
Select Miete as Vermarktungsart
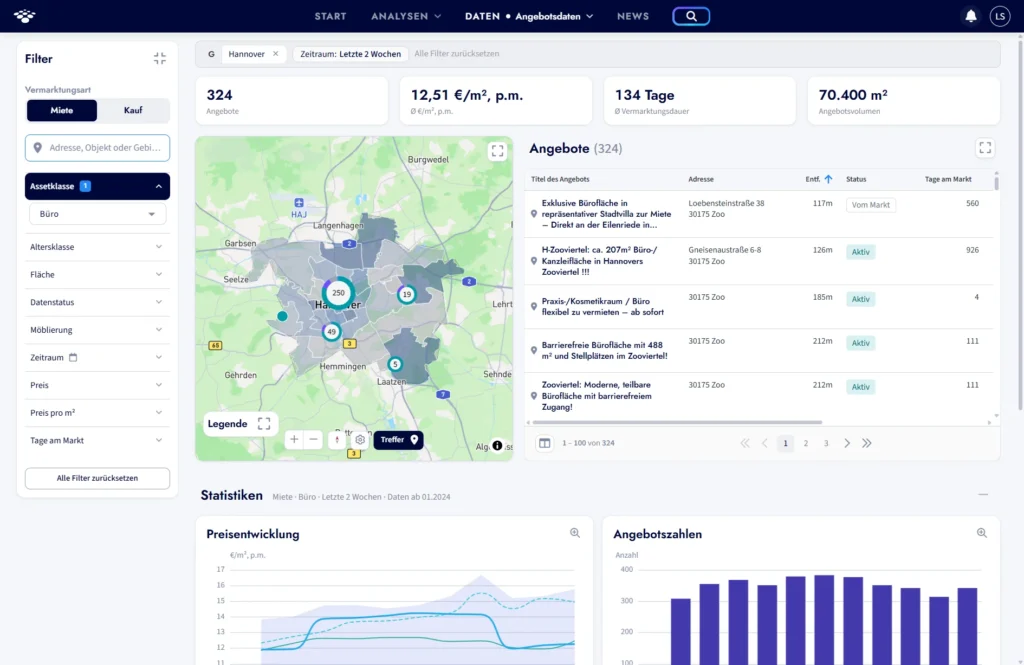tap(62, 110)
